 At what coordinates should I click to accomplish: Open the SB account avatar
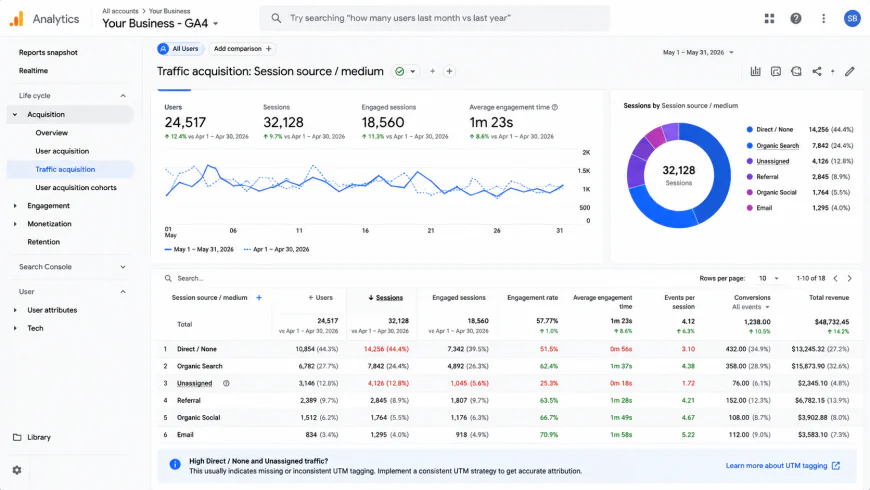pos(852,18)
